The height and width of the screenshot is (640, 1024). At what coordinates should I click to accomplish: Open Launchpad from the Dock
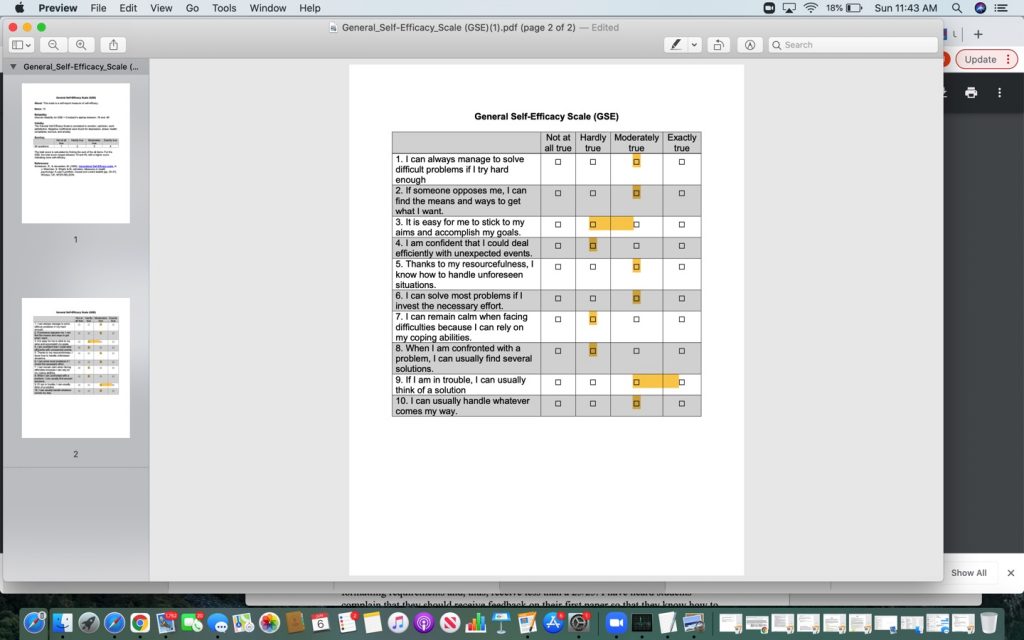pyautogui.click(x=89, y=622)
